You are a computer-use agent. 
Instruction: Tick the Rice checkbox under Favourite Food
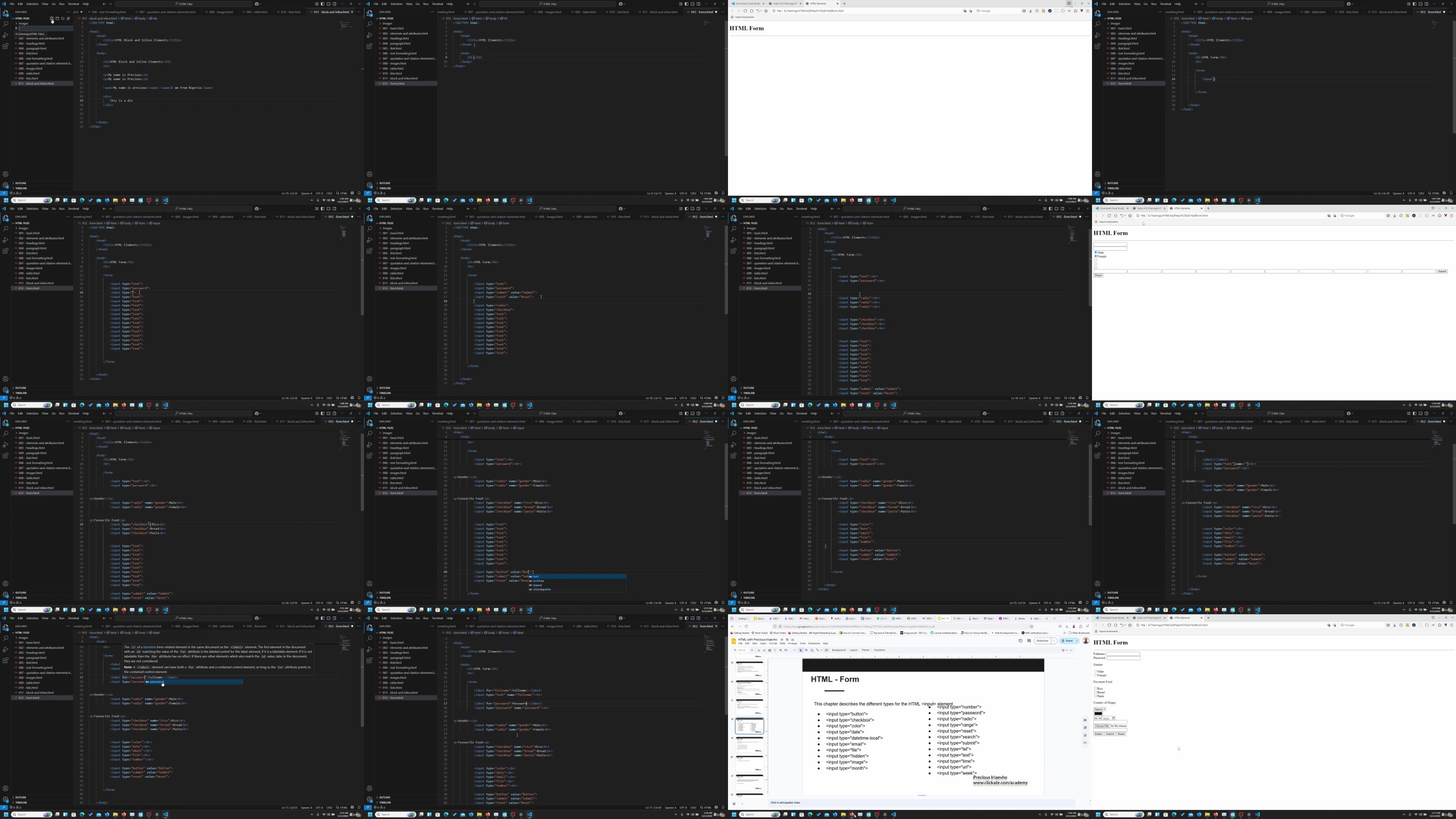[1095, 688]
